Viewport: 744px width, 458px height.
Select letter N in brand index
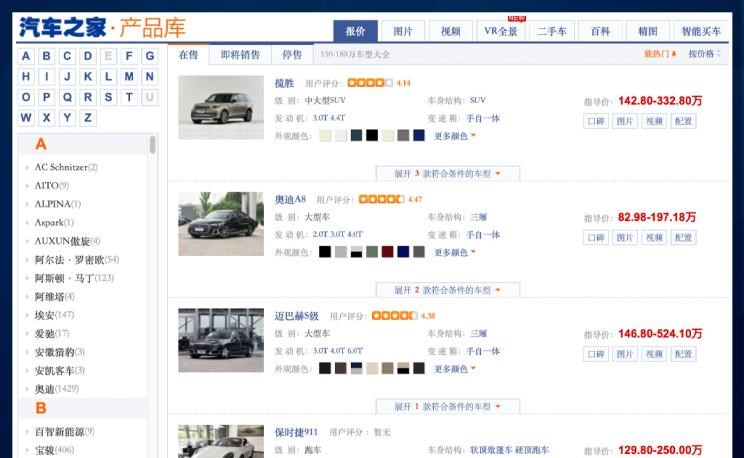point(149,76)
